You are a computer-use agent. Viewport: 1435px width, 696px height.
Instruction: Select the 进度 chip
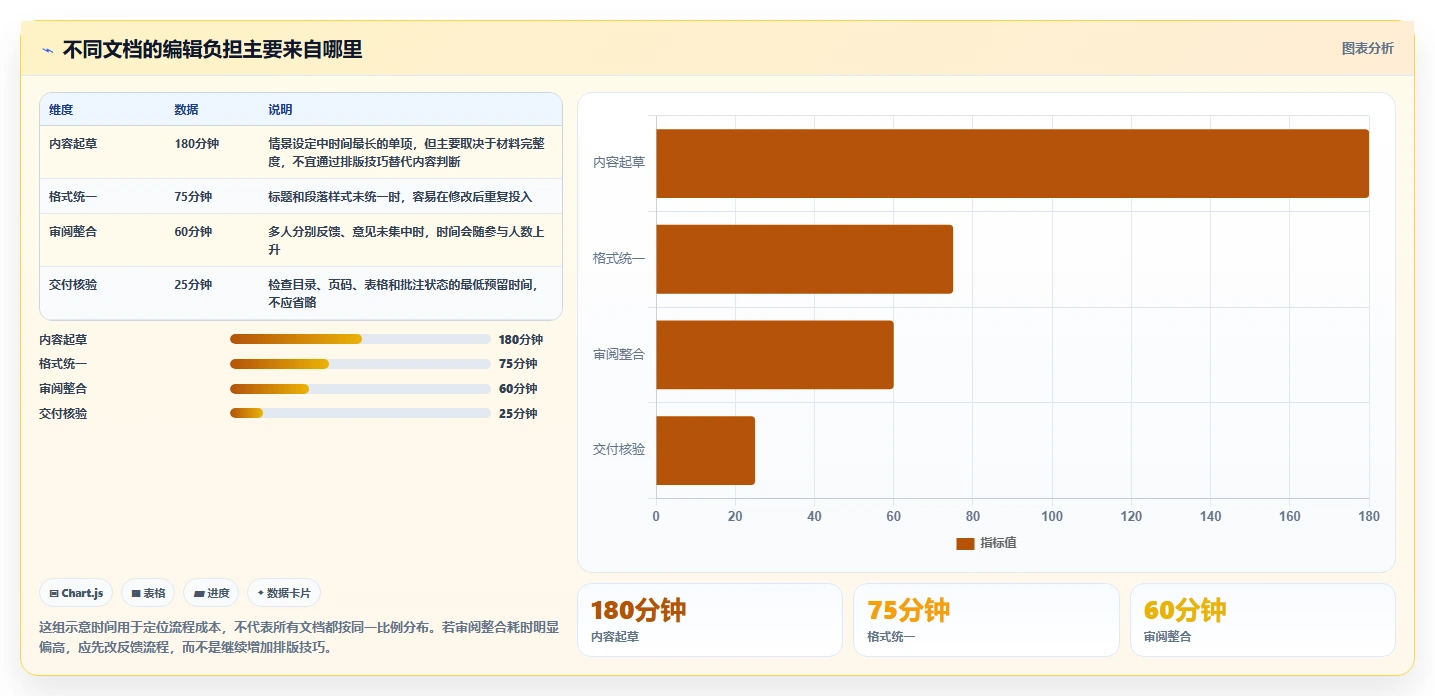coord(211,593)
